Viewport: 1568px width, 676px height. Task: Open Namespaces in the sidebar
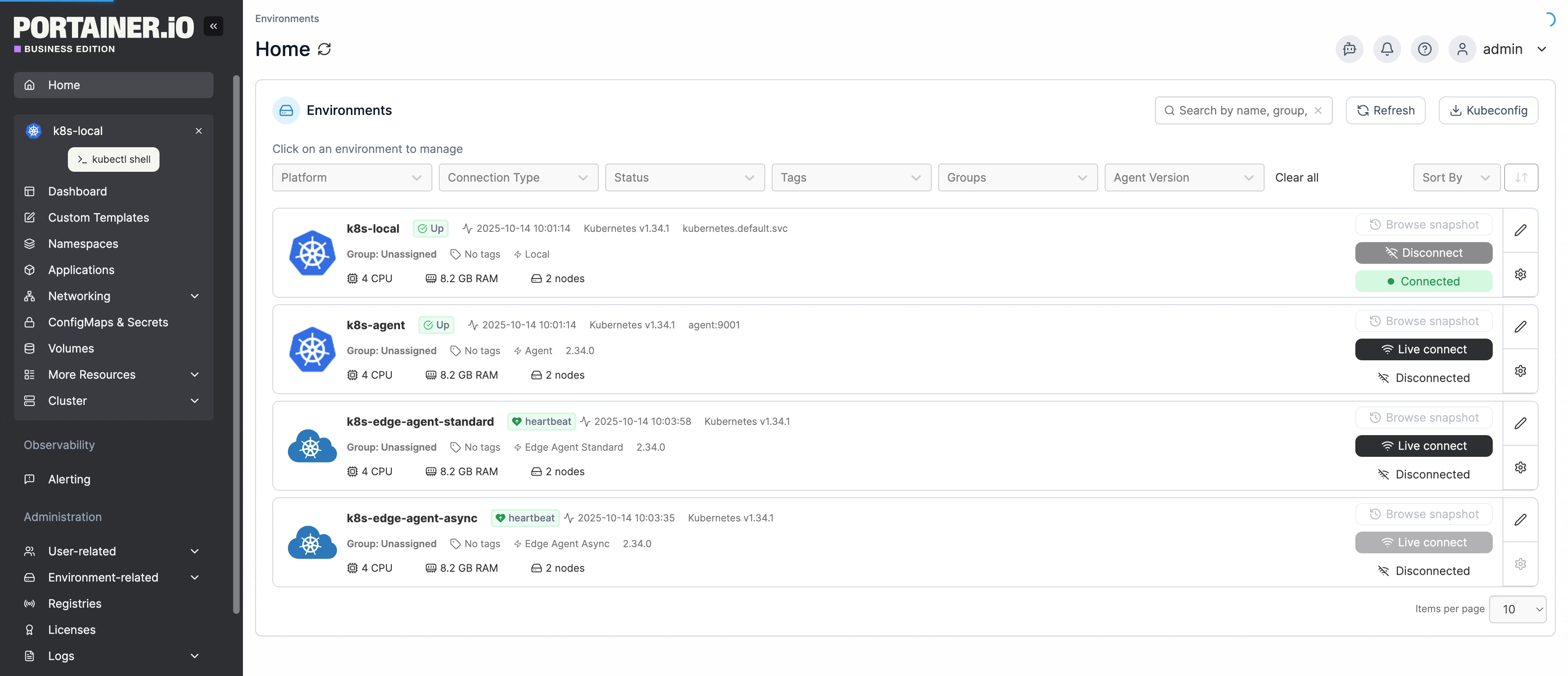point(83,243)
